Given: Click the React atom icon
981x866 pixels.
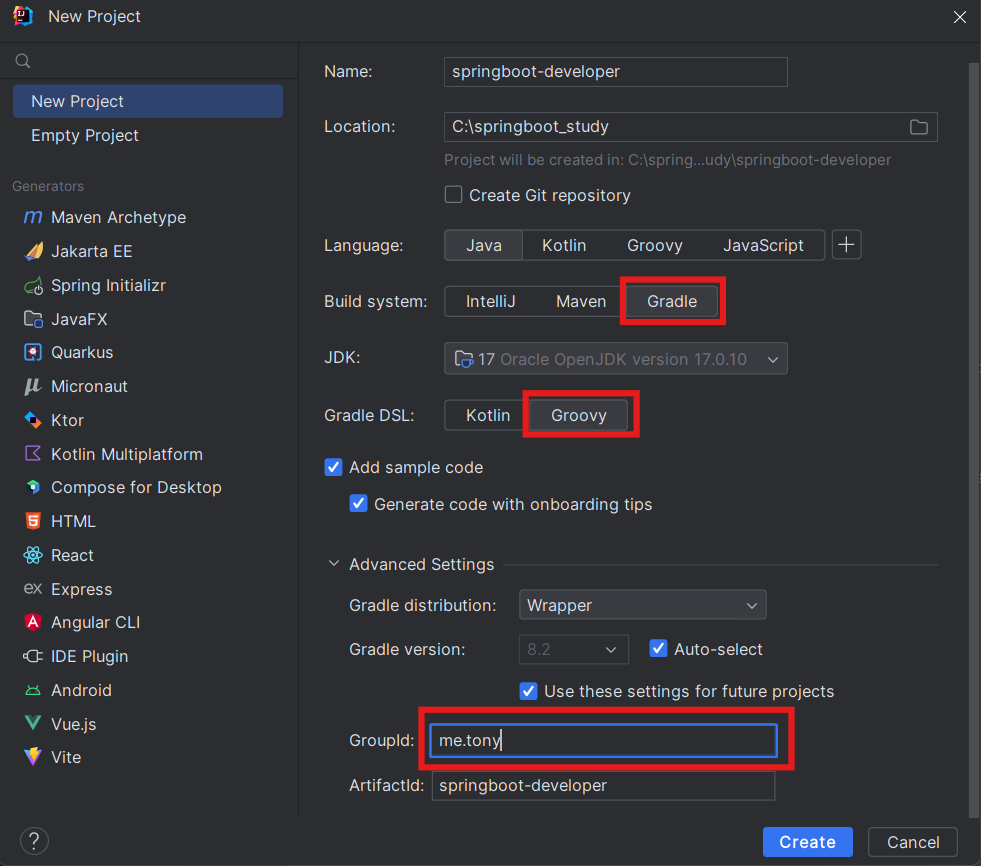Looking at the screenshot, I should click(33, 555).
